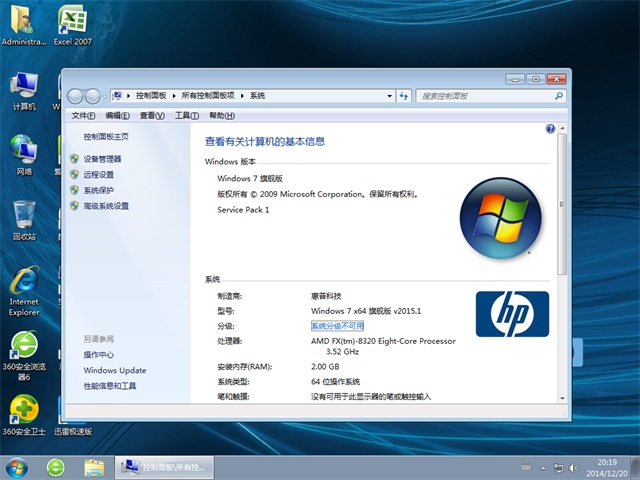The image size is (640, 480).
Task: Click the HP logo image
Action: (x=512, y=314)
